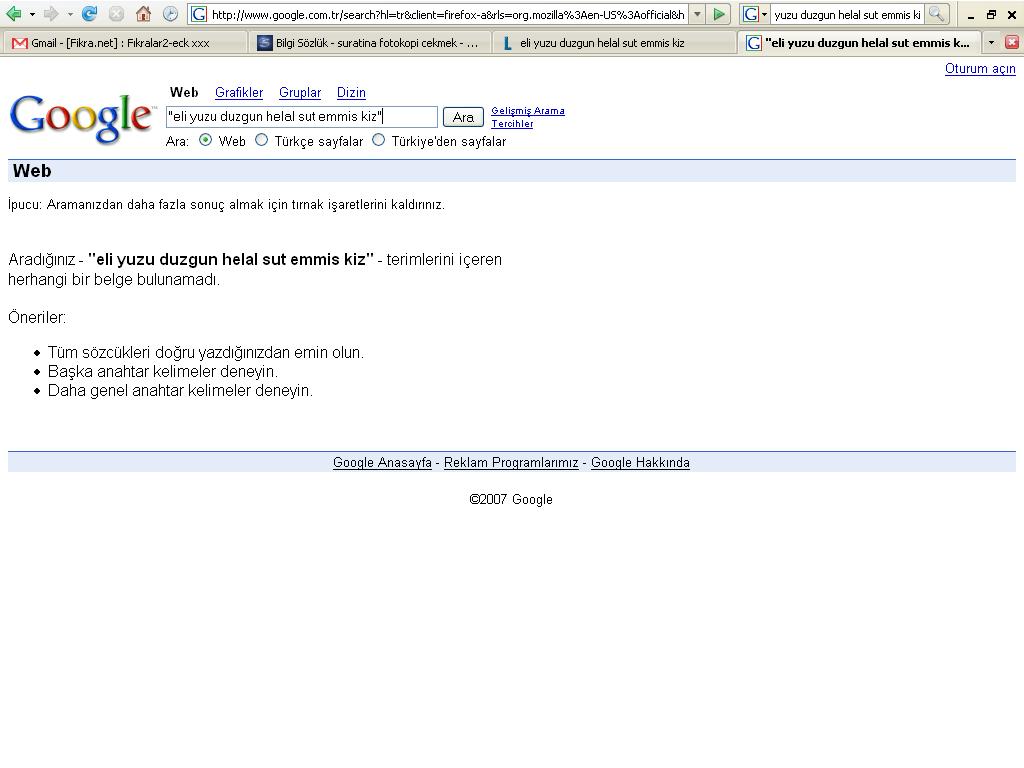The image size is (1024, 768).
Task: Open the Back button history dropdown
Action: [32, 14]
